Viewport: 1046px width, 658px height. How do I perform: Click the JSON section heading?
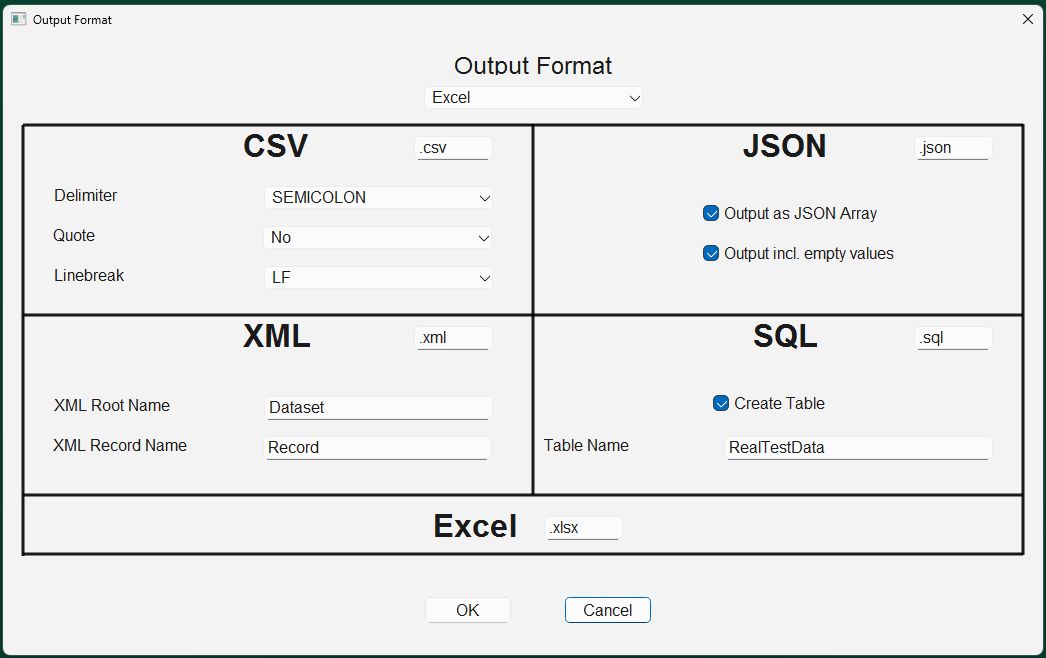click(784, 146)
